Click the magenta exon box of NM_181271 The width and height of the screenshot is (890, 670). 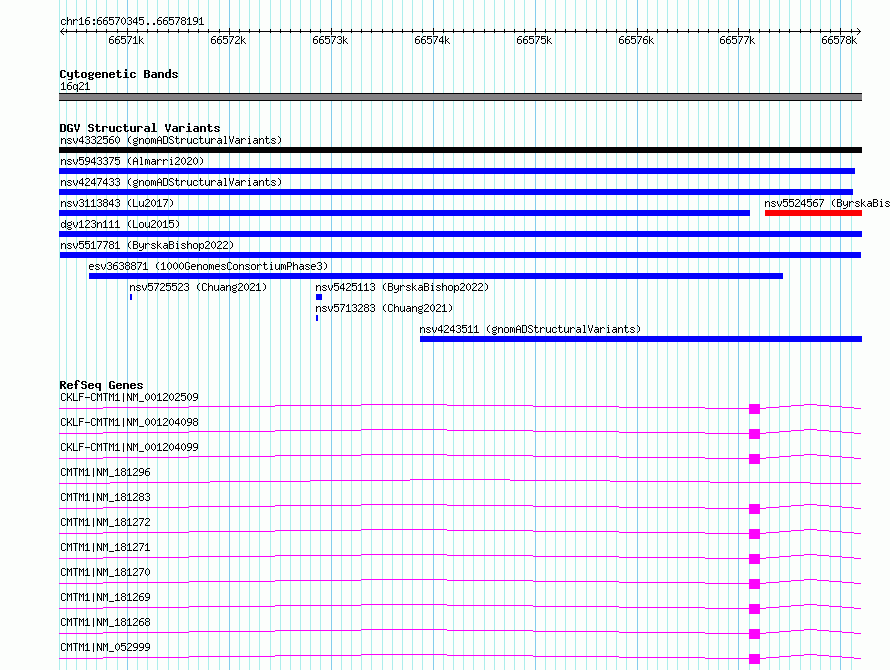pyautogui.click(x=754, y=559)
